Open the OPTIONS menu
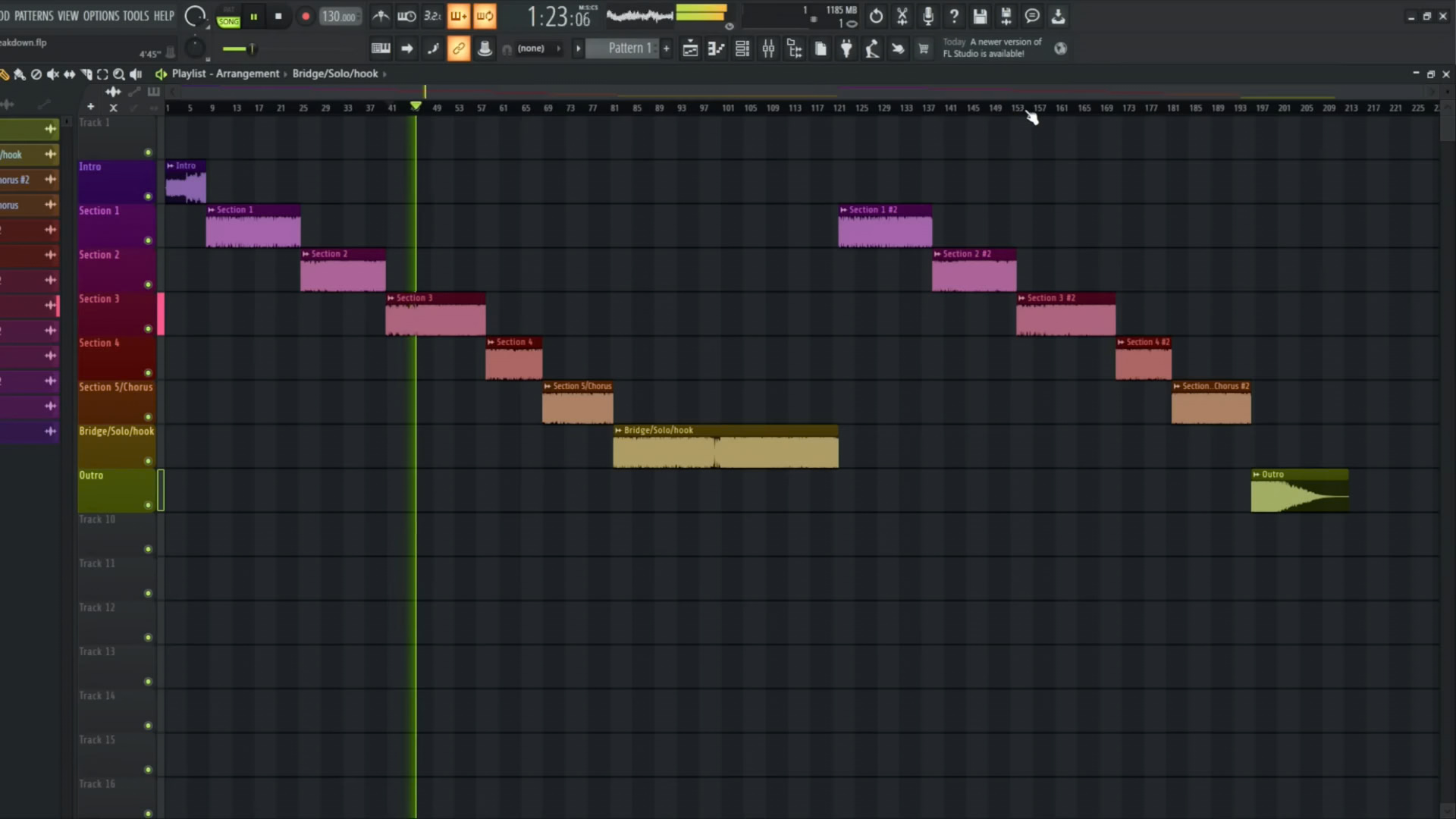The width and height of the screenshot is (1456, 819). pos(101,15)
